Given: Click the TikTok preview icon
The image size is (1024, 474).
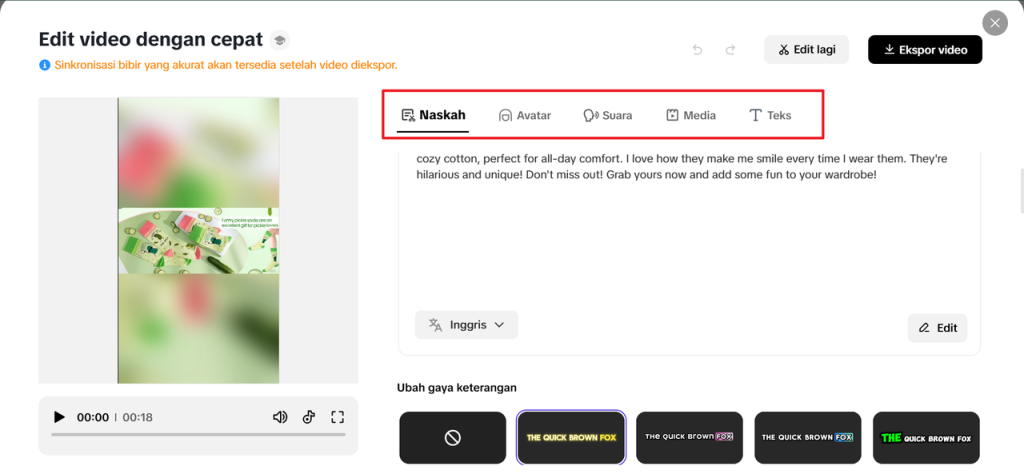Looking at the screenshot, I should pyautogui.click(x=309, y=417).
